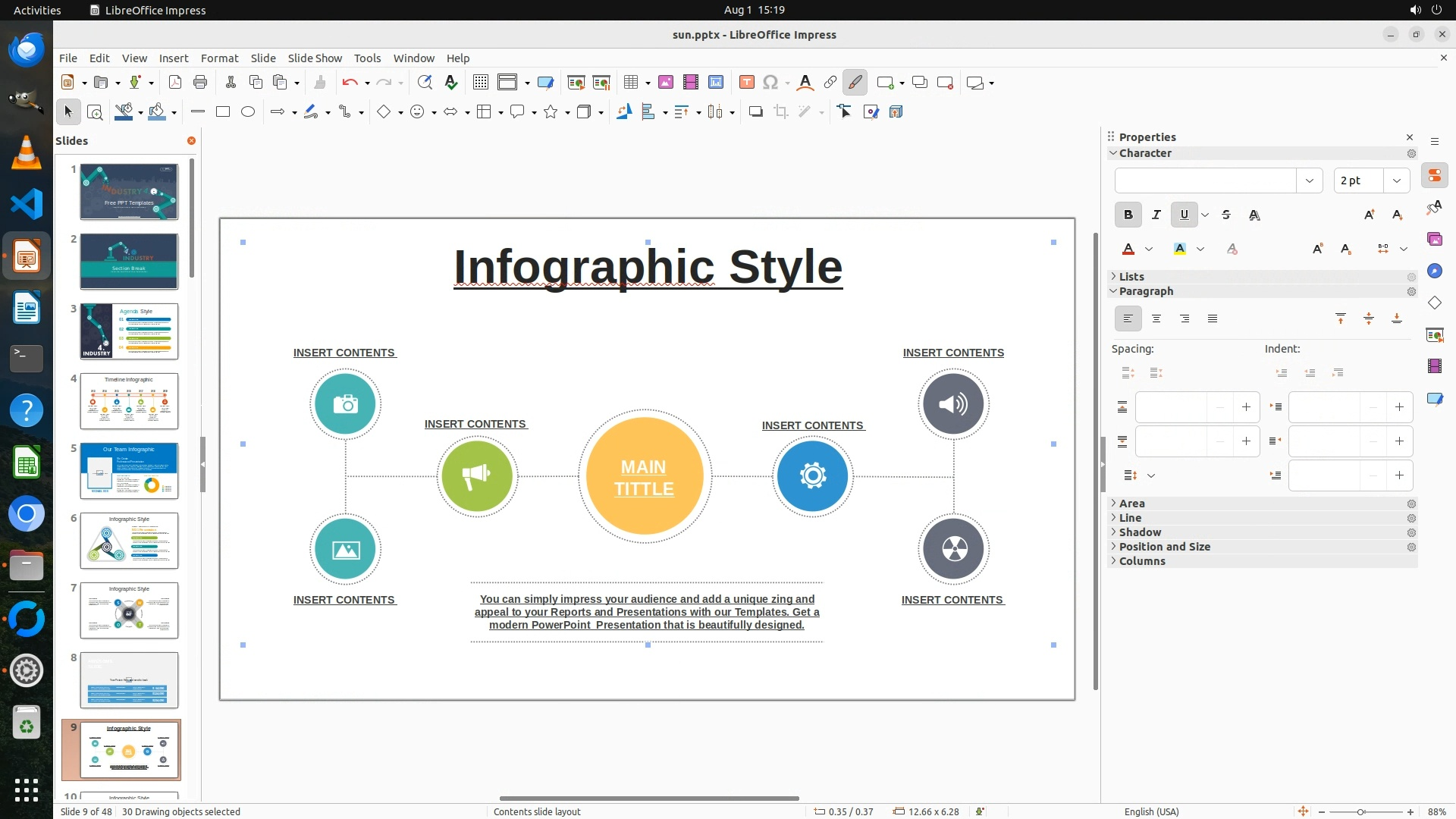
Task: Click the Insert Table icon
Action: click(x=630, y=83)
